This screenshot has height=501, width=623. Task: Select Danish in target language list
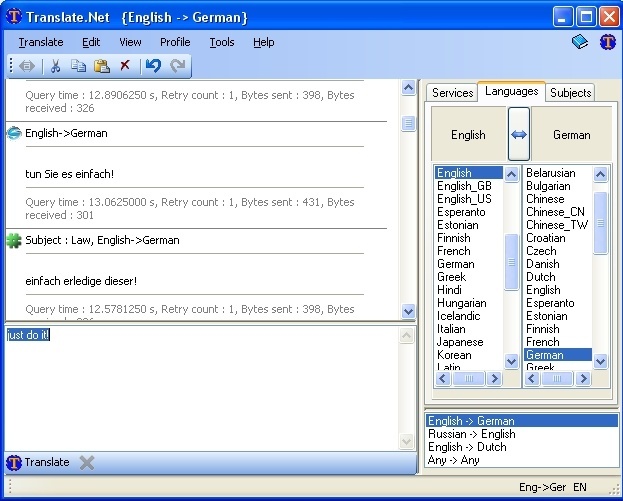pos(558,264)
